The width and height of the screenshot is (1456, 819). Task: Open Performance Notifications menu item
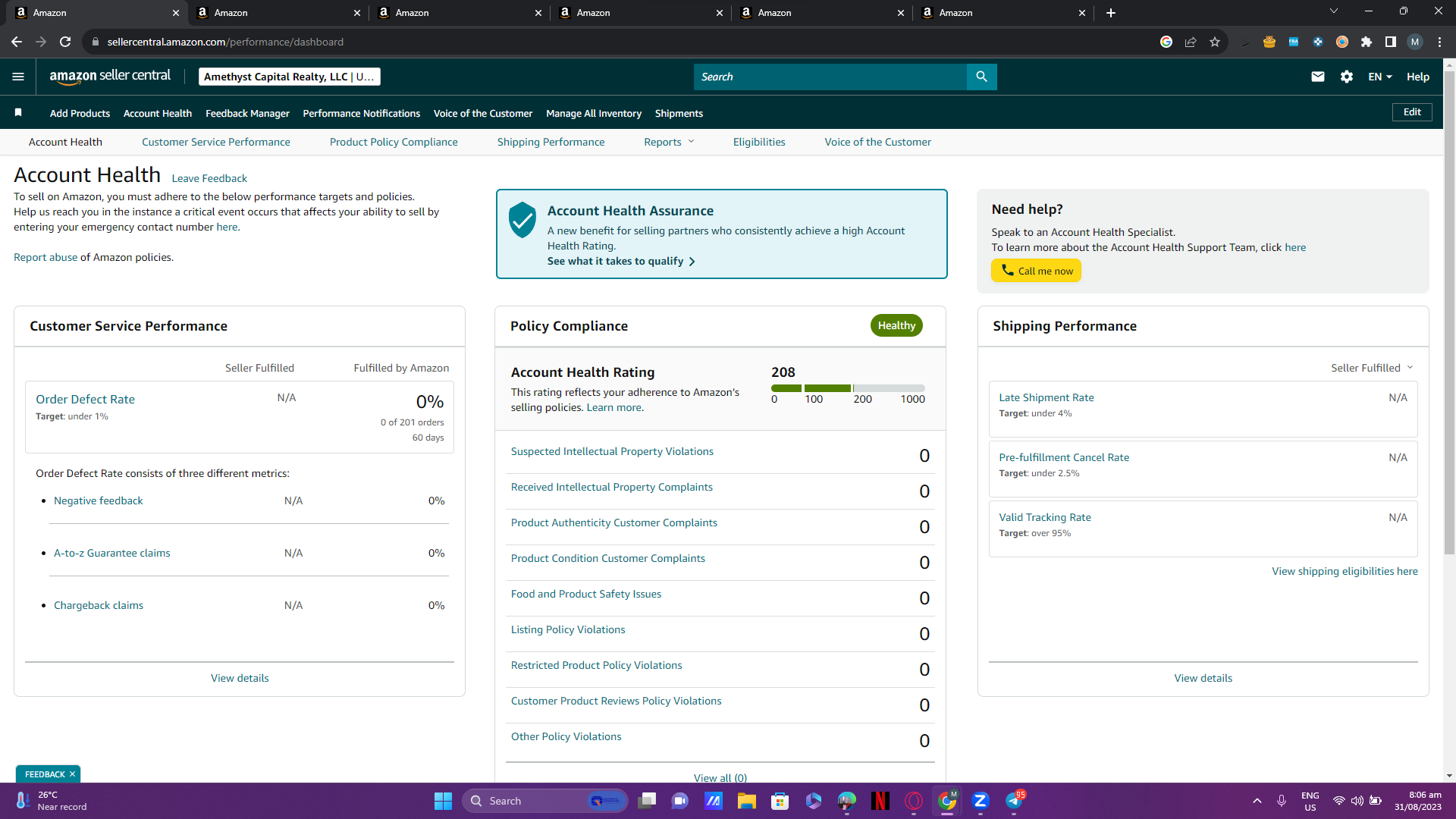point(362,113)
